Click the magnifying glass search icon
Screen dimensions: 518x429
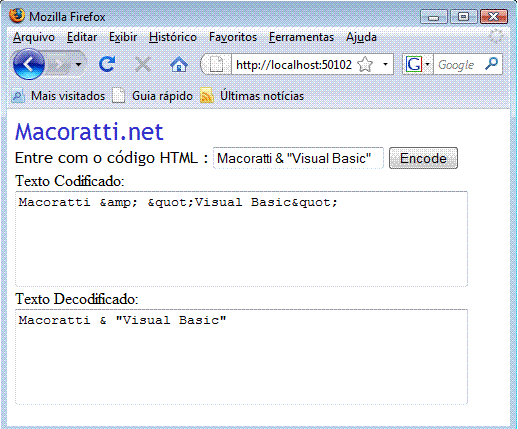(491, 64)
